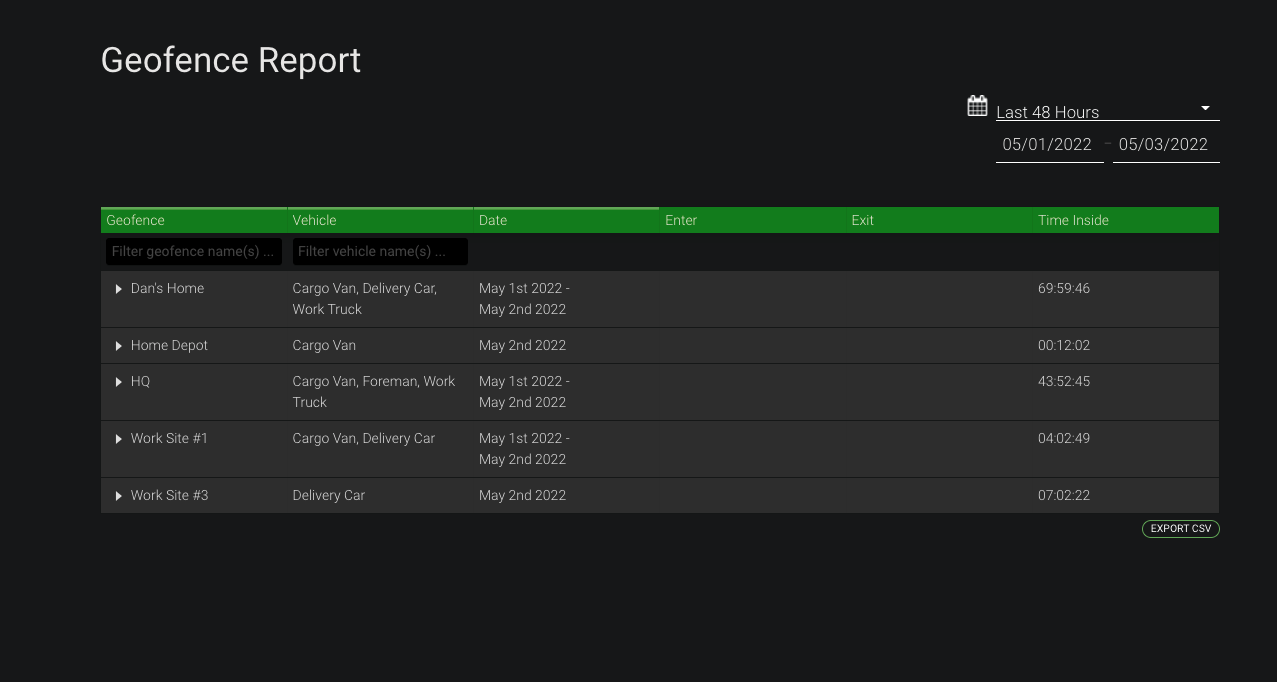Click the calendar icon beside date range
The image size is (1277, 682).
(977, 106)
